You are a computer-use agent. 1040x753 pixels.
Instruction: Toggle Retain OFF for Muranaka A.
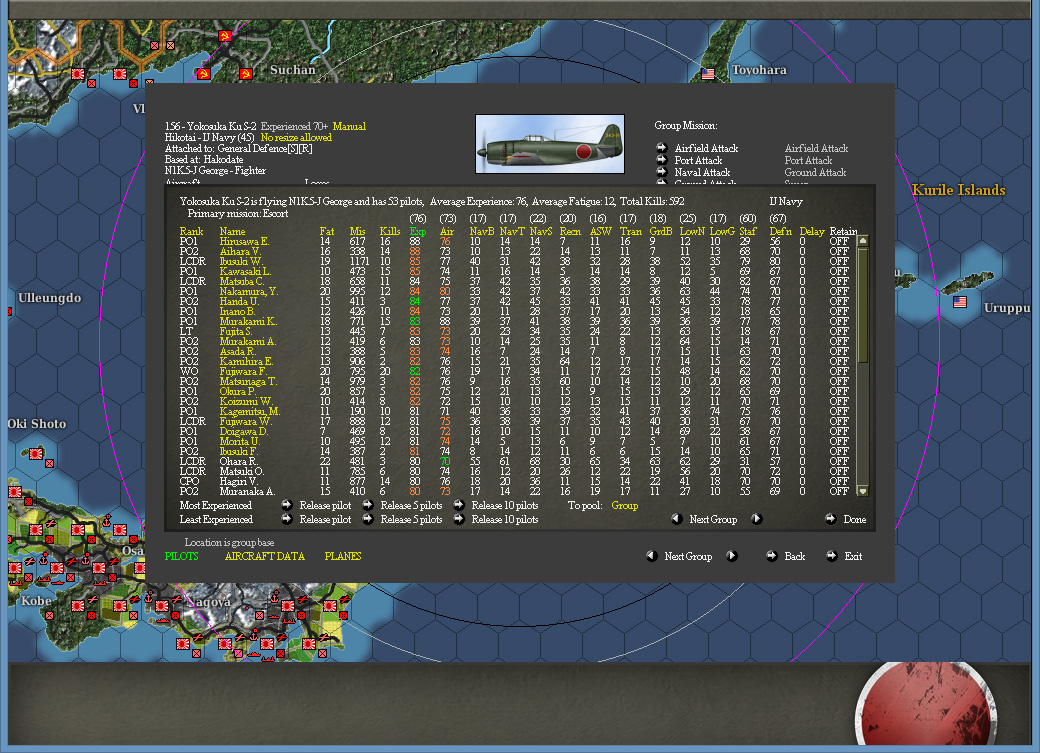tap(839, 491)
